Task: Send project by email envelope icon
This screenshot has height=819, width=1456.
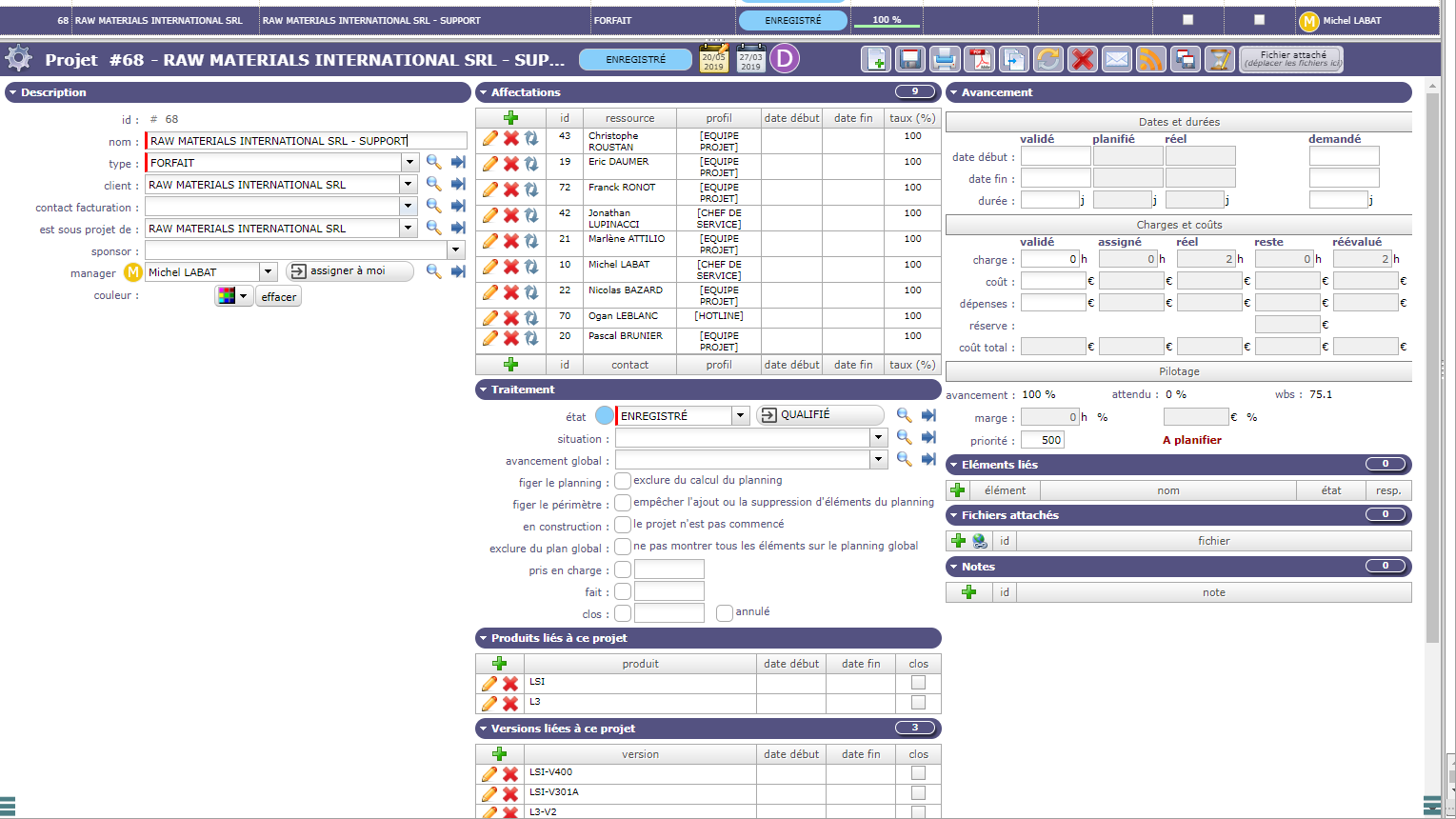Action: tap(1117, 59)
